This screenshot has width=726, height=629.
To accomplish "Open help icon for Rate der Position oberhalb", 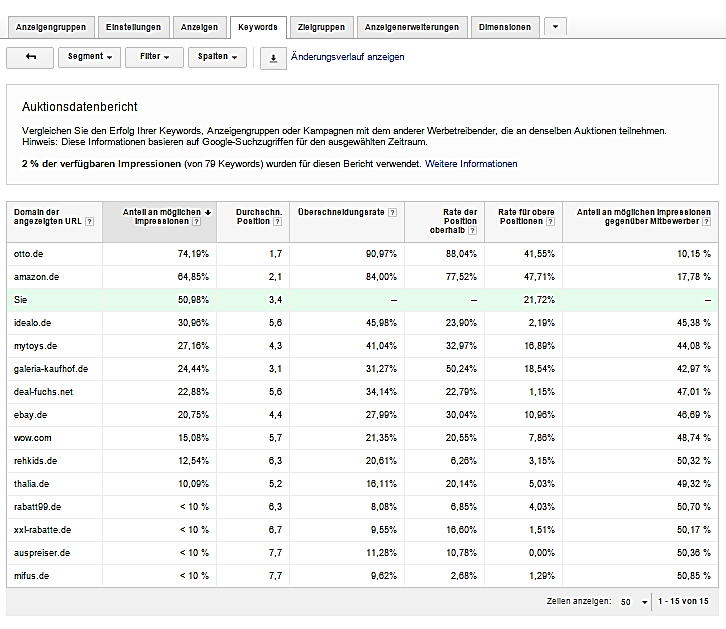I will pyautogui.click(x=472, y=231).
